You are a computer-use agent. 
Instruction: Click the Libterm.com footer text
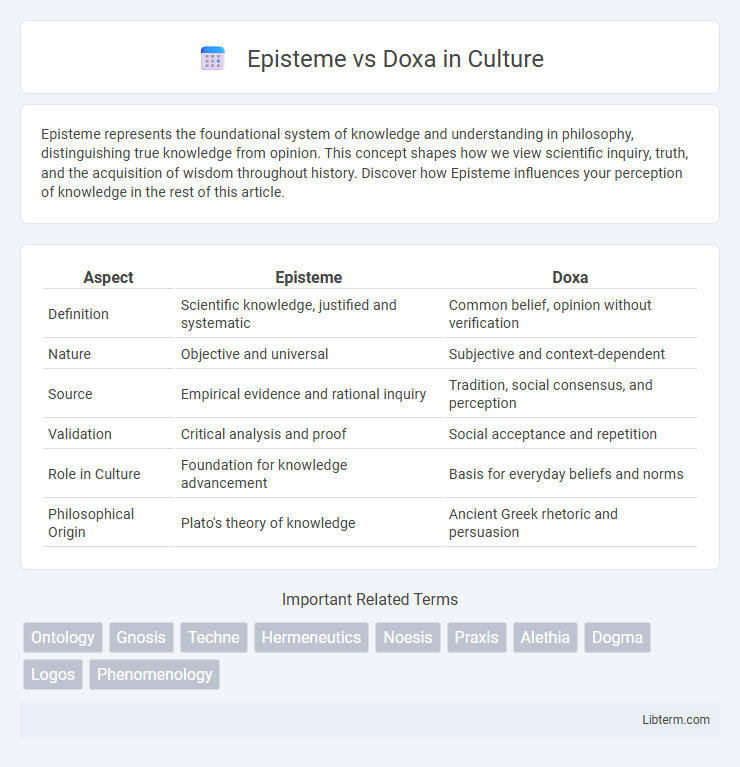(x=675, y=720)
